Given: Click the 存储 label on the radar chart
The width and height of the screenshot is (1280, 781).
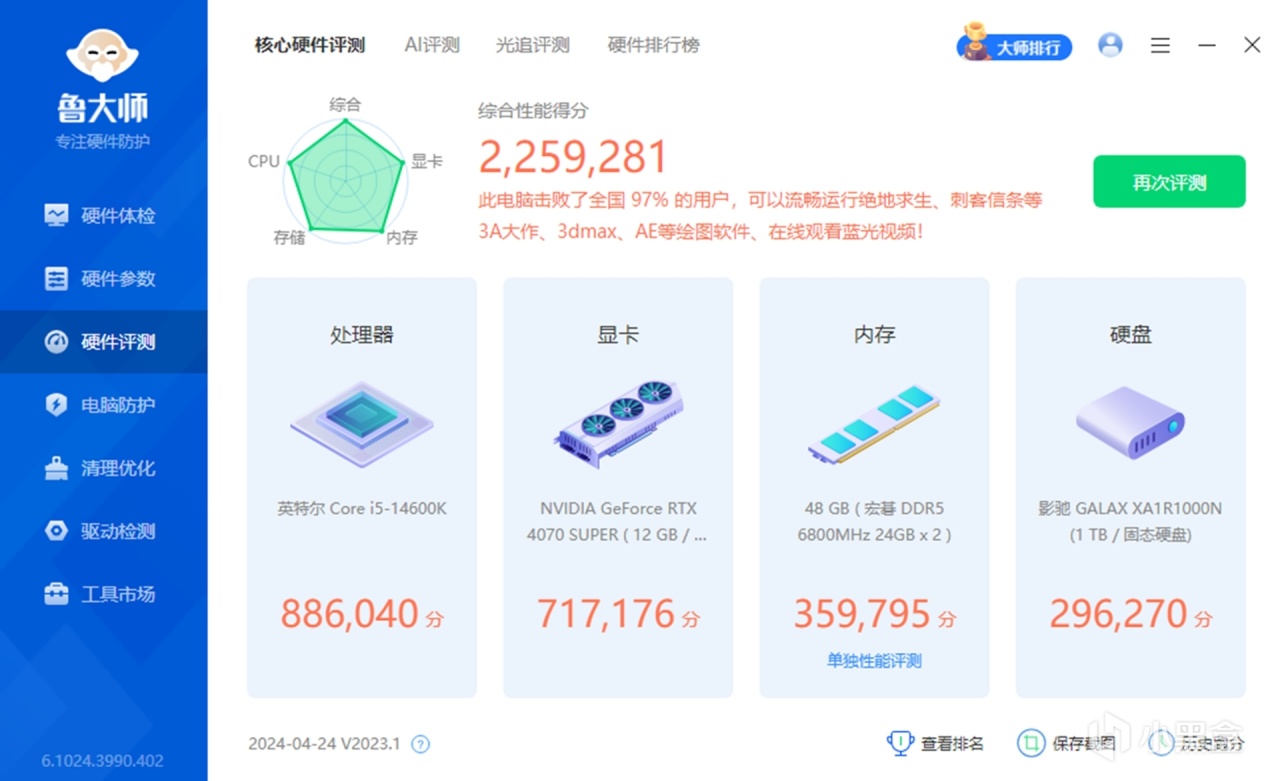Looking at the screenshot, I should click(x=289, y=238).
